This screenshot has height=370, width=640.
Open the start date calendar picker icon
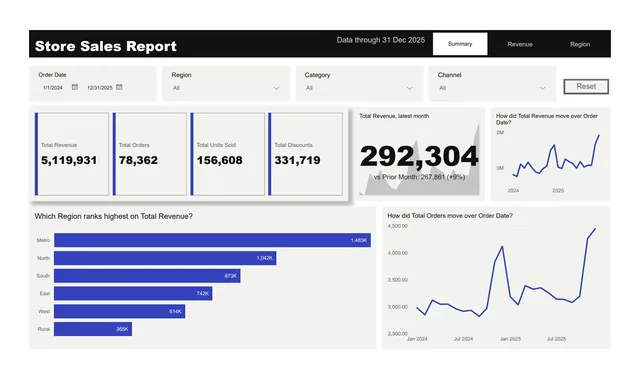(75, 87)
